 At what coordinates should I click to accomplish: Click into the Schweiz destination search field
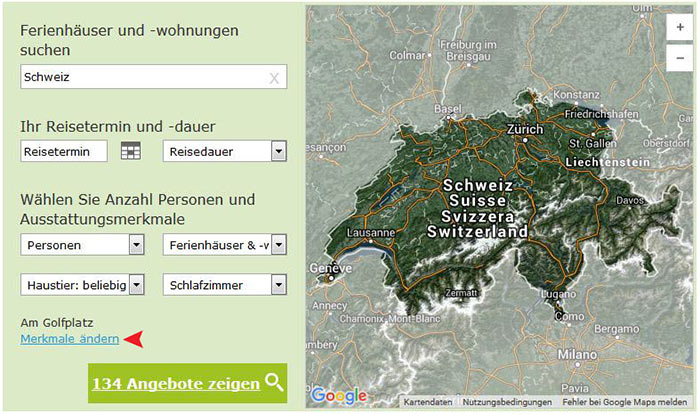click(154, 77)
